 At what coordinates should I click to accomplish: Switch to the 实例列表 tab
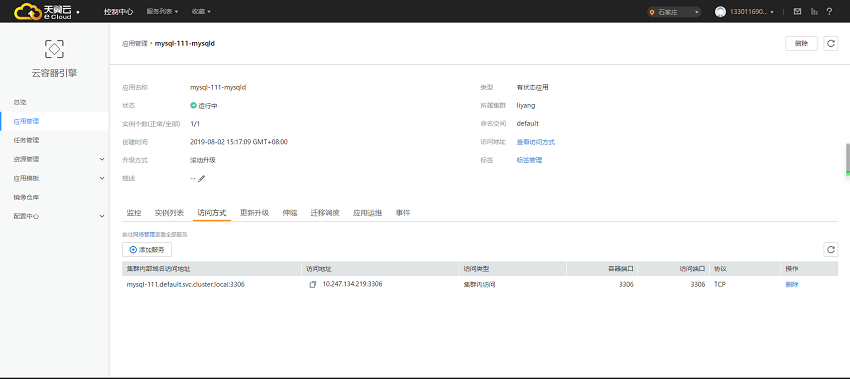(x=169, y=213)
